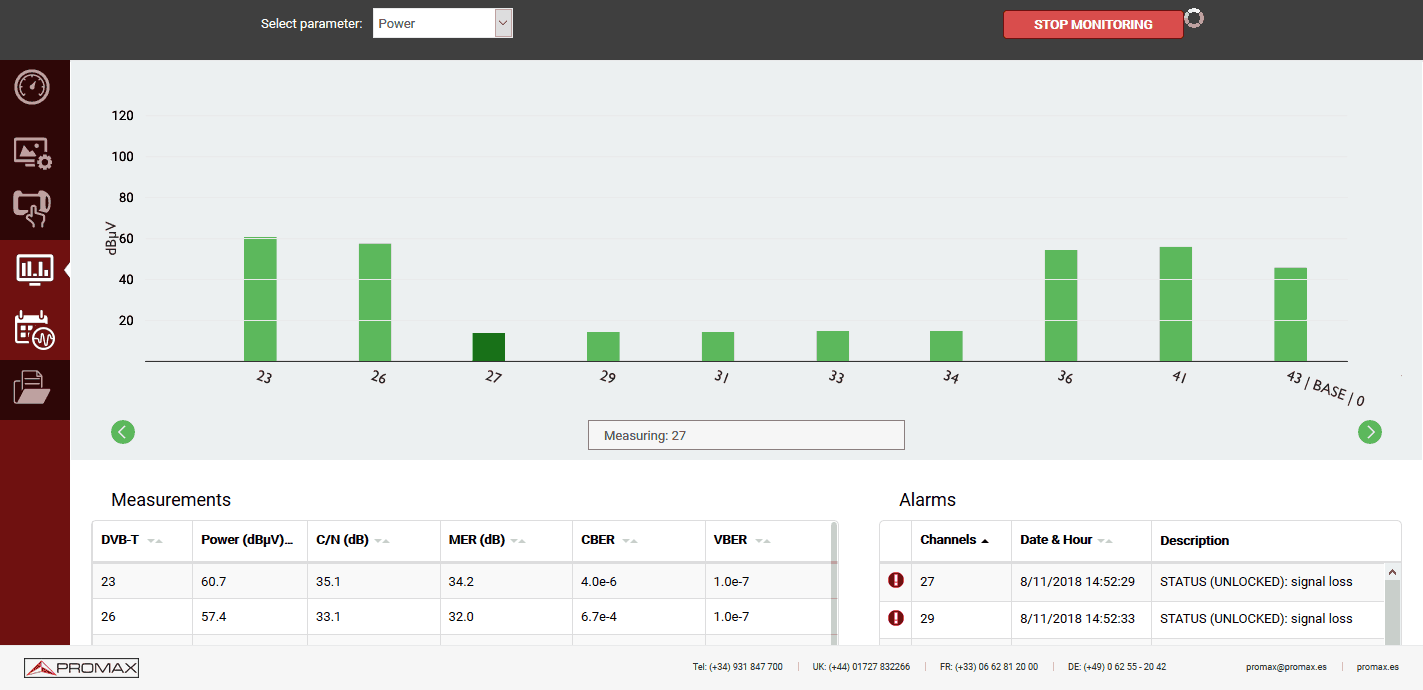Open the promax.es website link
This screenshot has height=690, width=1423.
click(x=1377, y=667)
